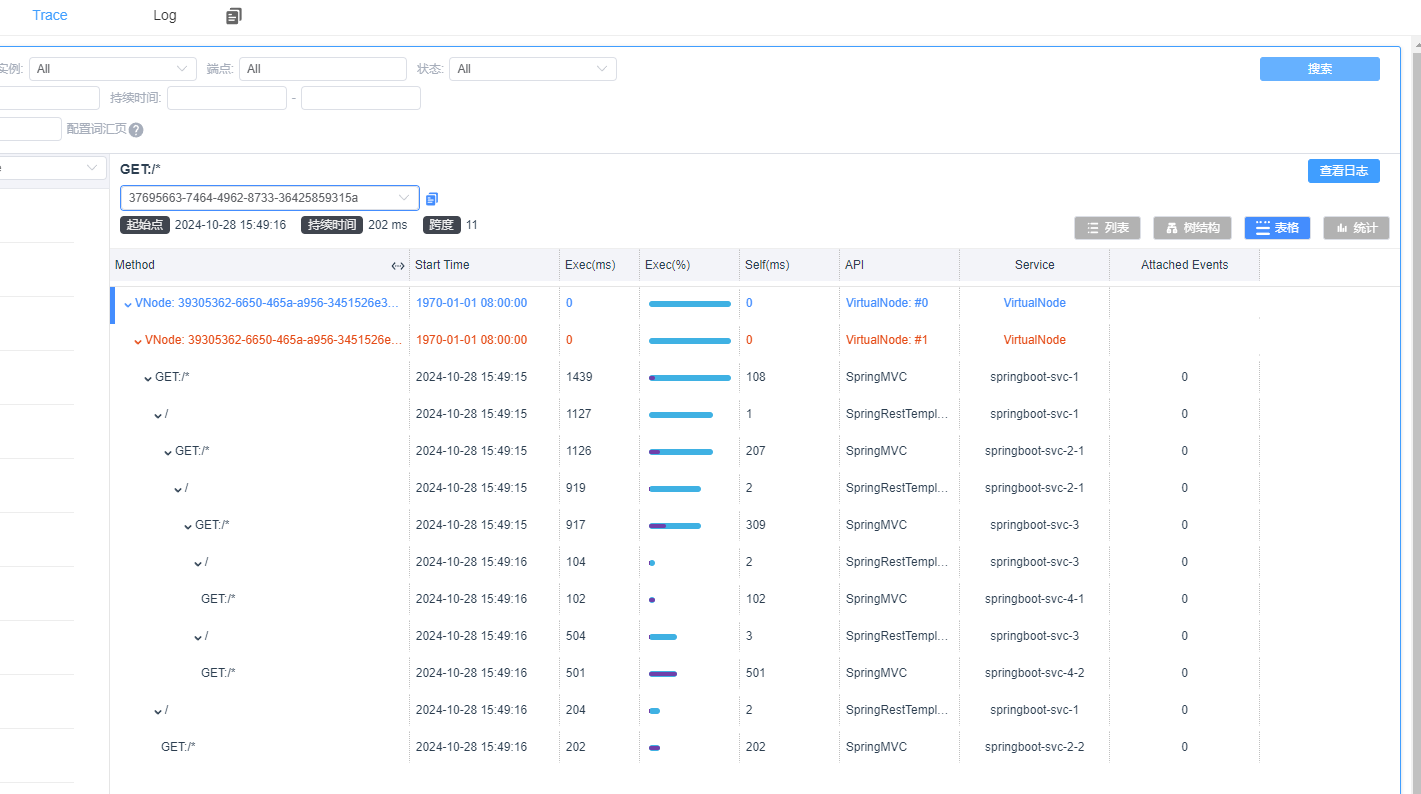Click the VirtualNode: #1 API text
1421x794 pixels.
tap(887, 340)
